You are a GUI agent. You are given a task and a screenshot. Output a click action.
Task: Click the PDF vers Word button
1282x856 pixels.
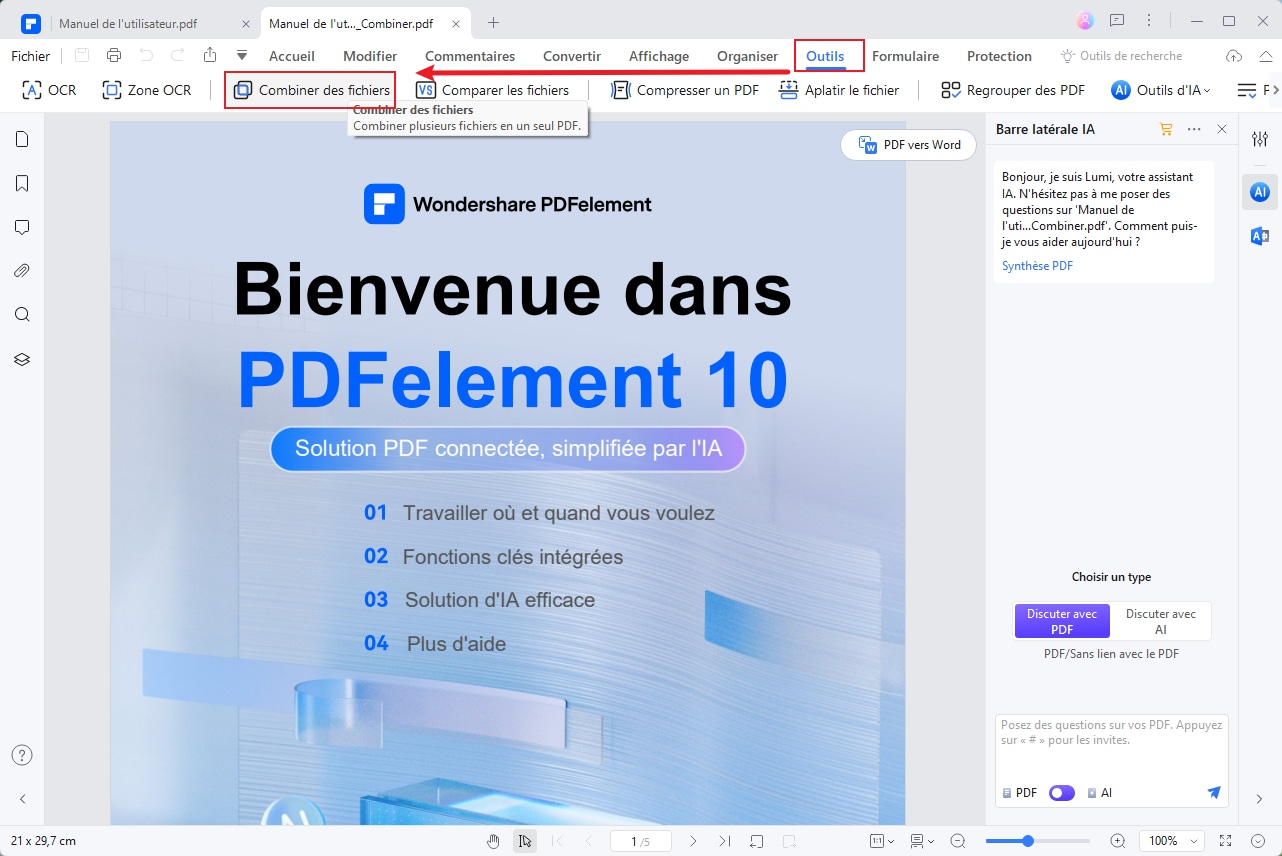(x=908, y=145)
